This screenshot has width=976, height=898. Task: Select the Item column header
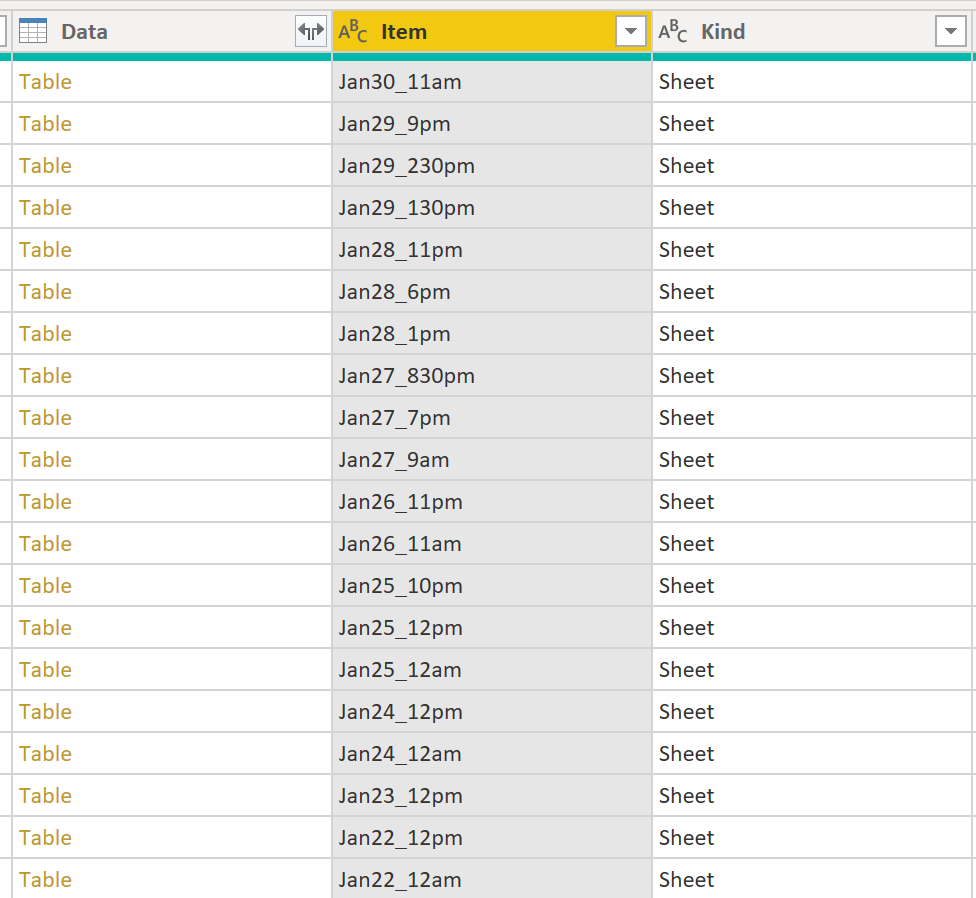click(x=492, y=31)
